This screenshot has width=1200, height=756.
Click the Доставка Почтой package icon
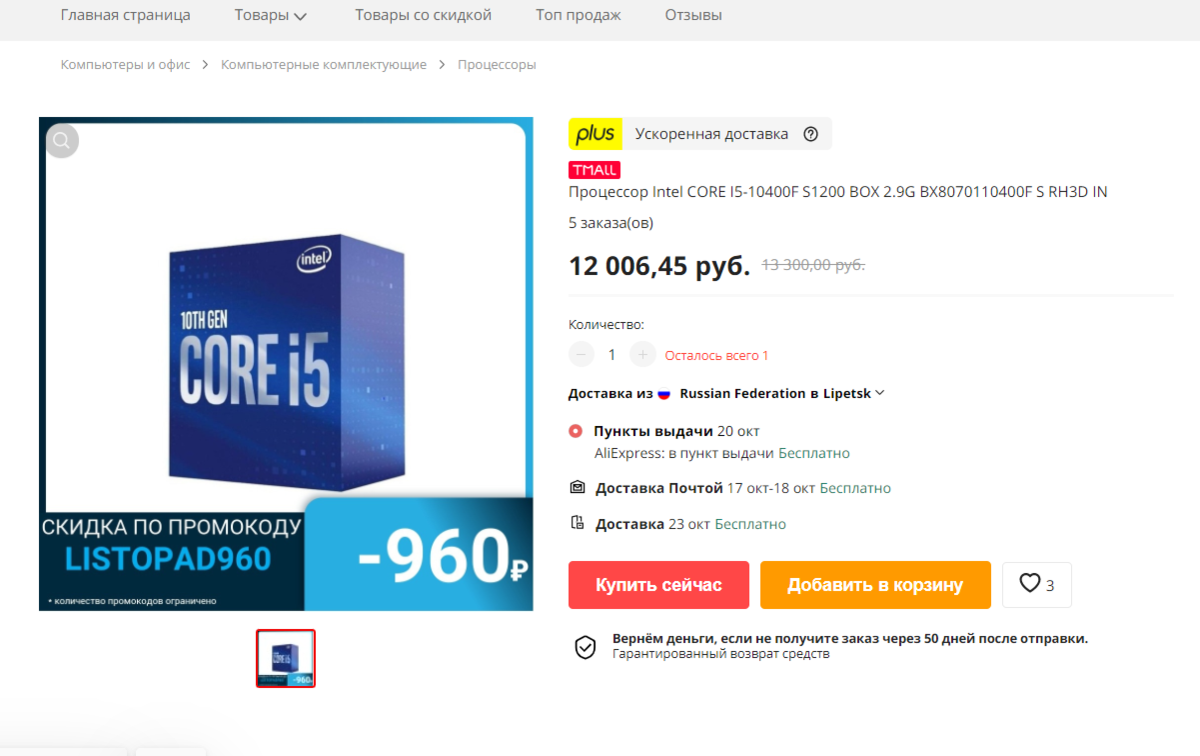point(577,488)
